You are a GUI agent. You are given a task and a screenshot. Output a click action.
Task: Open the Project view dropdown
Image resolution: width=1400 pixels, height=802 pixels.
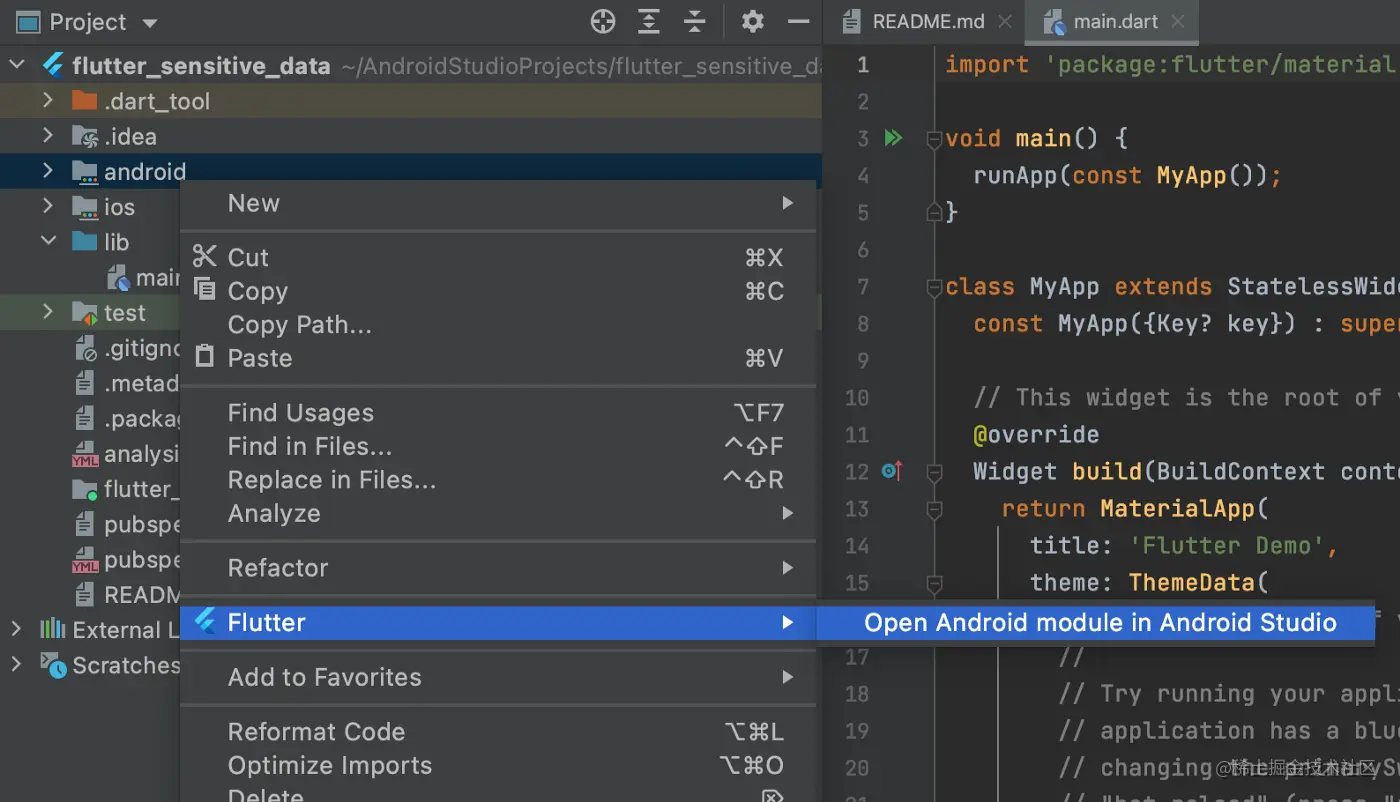(150, 23)
